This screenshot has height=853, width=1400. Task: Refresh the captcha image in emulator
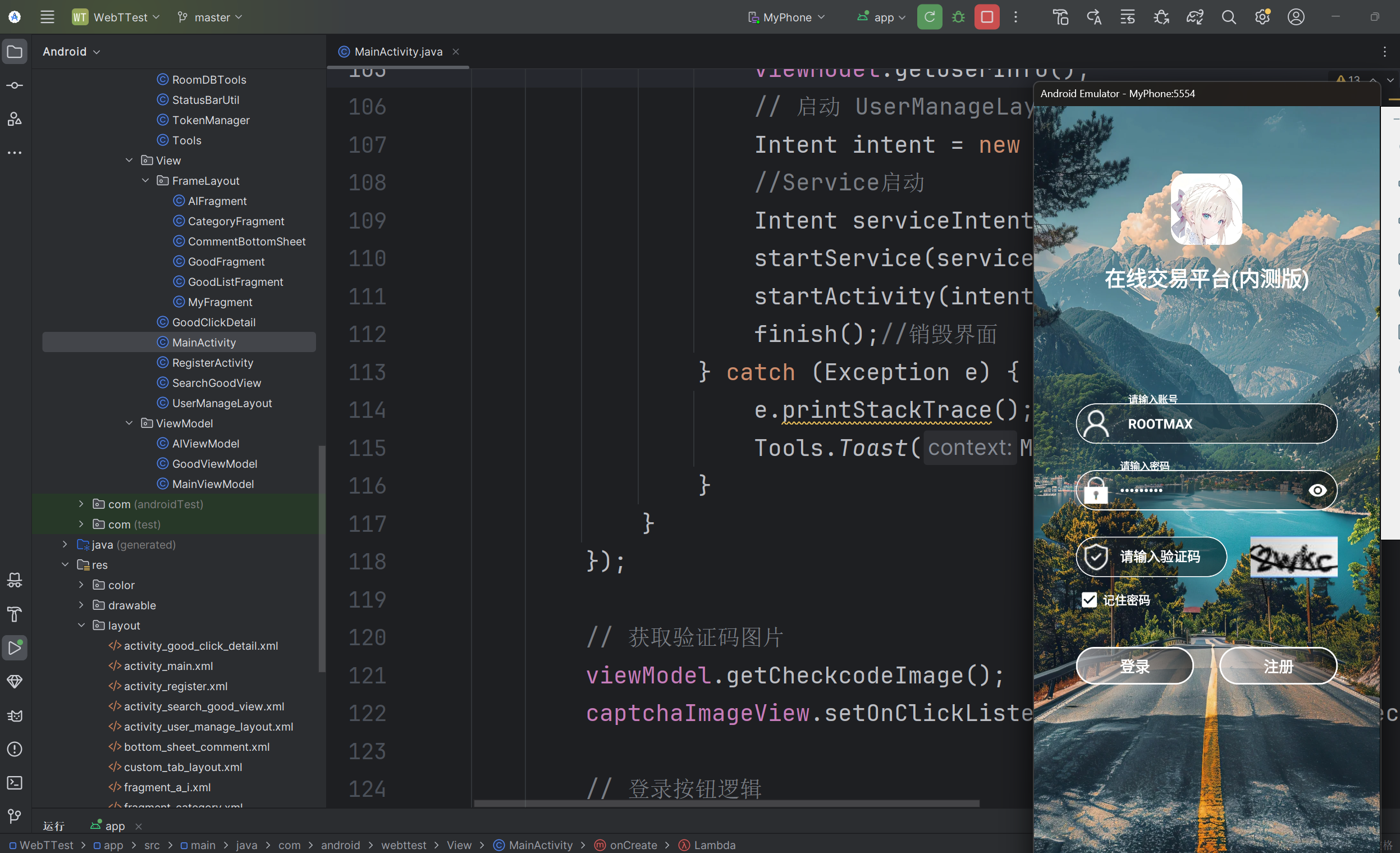pos(1294,557)
